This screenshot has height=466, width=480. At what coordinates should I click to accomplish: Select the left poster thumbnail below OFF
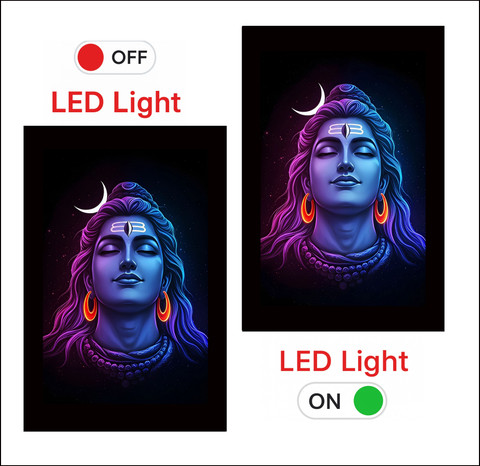click(125, 278)
